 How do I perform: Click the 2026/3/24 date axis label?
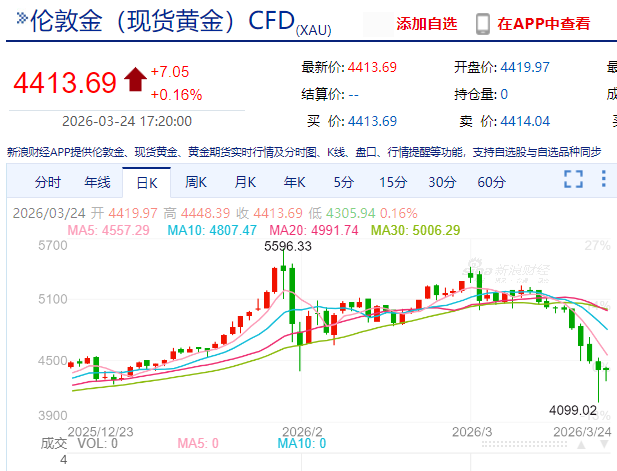tap(582, 432)
